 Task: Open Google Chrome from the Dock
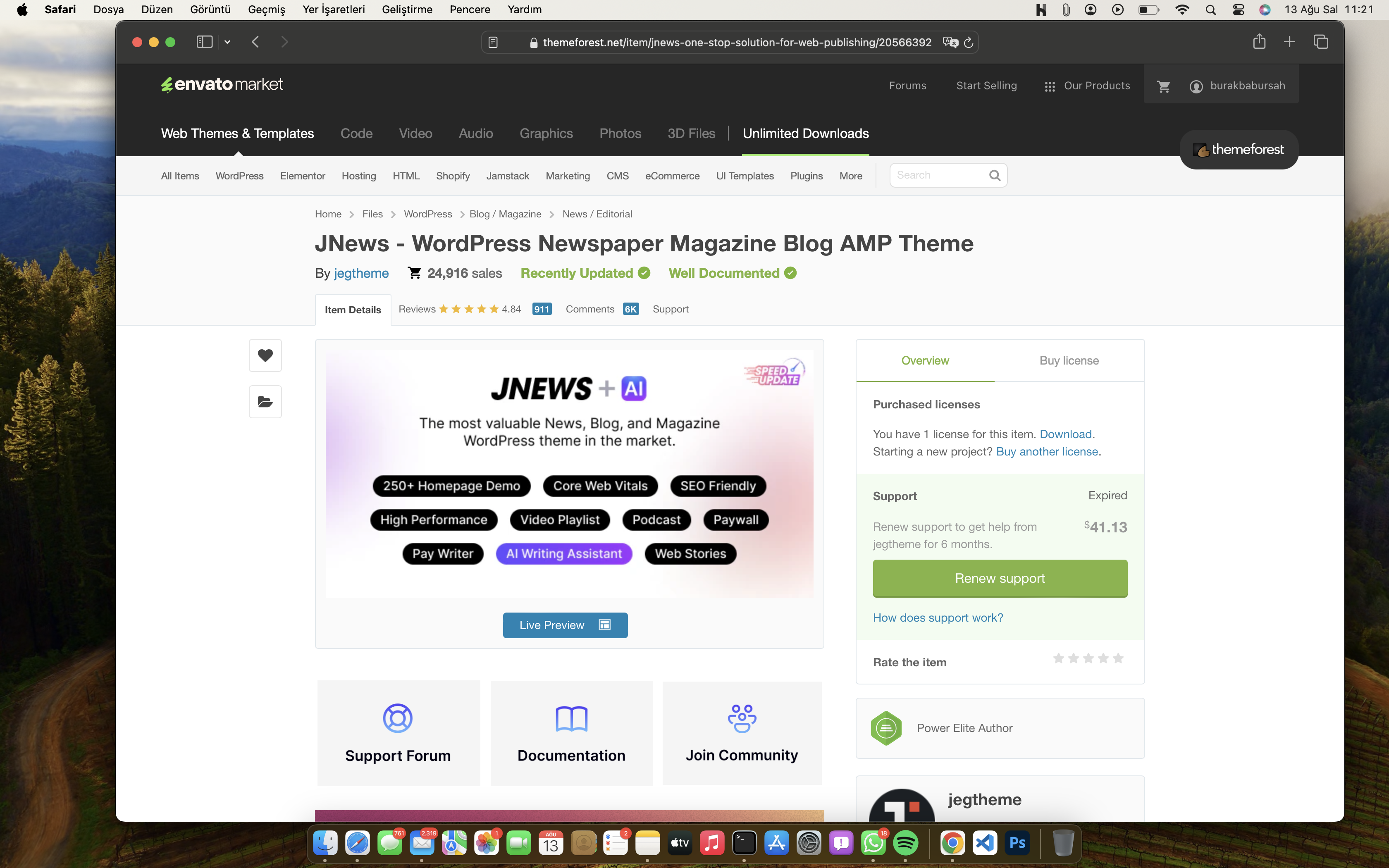[952, 843]
